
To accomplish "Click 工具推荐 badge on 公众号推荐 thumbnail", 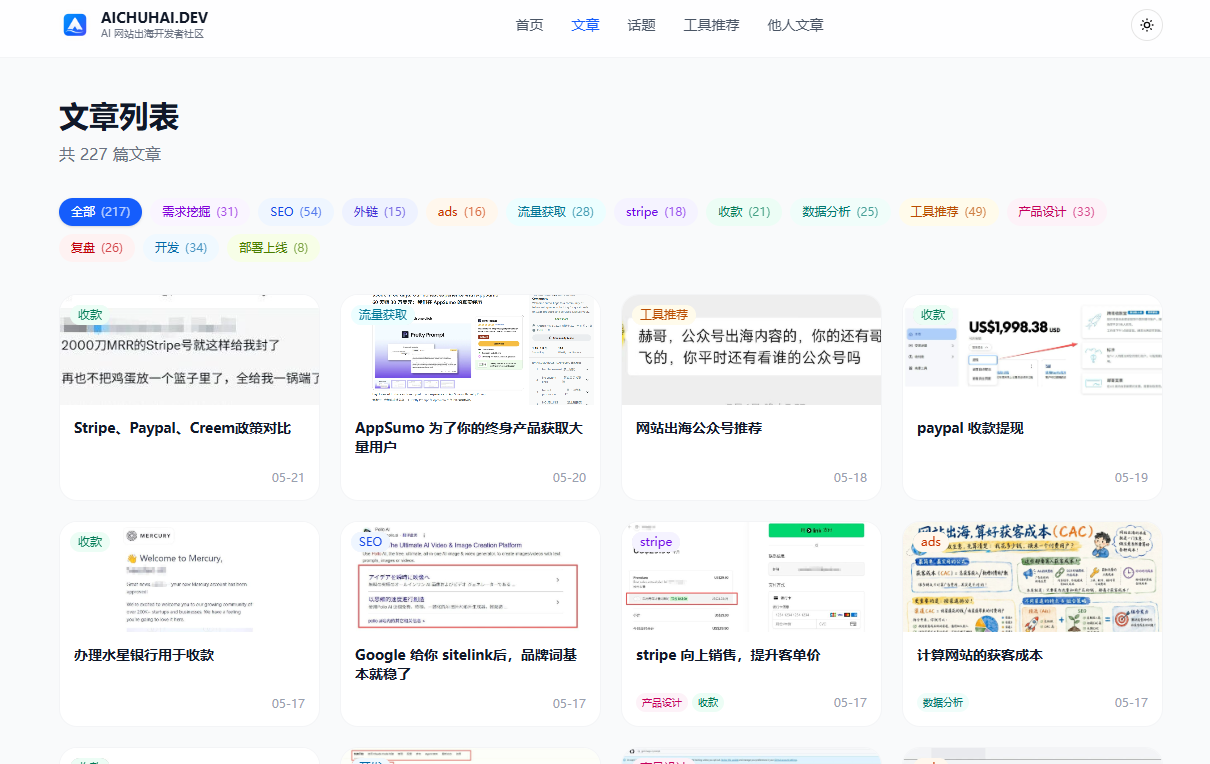I will (x=664, y=314).
